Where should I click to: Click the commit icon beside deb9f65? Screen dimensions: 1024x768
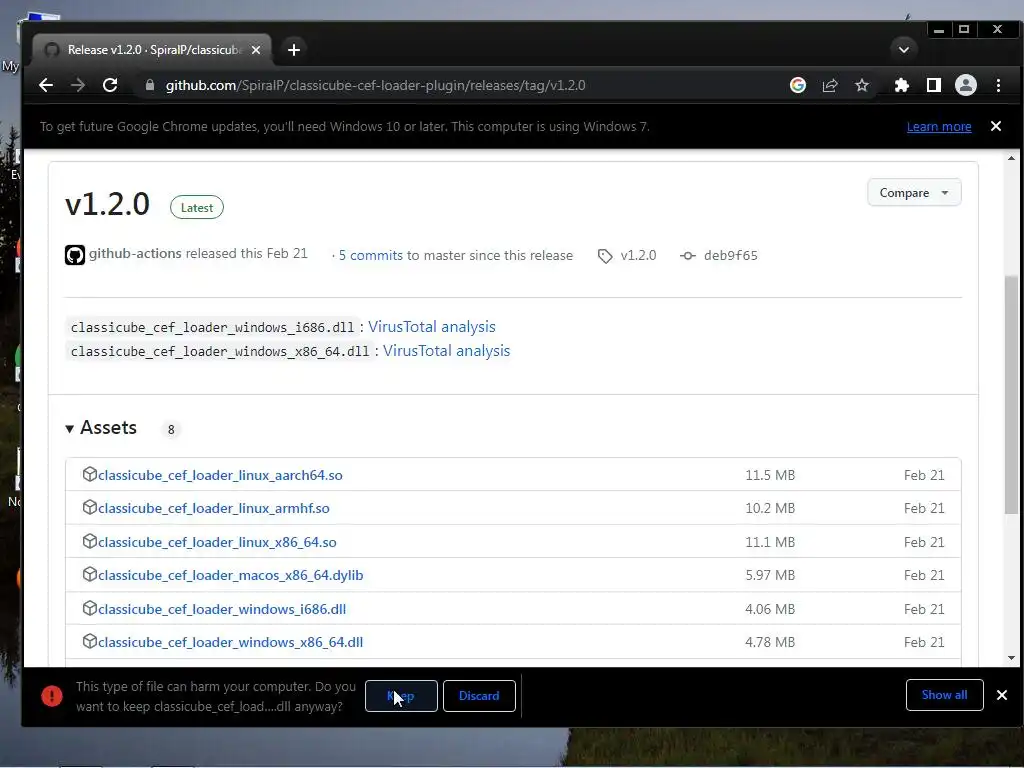point(688,256)
